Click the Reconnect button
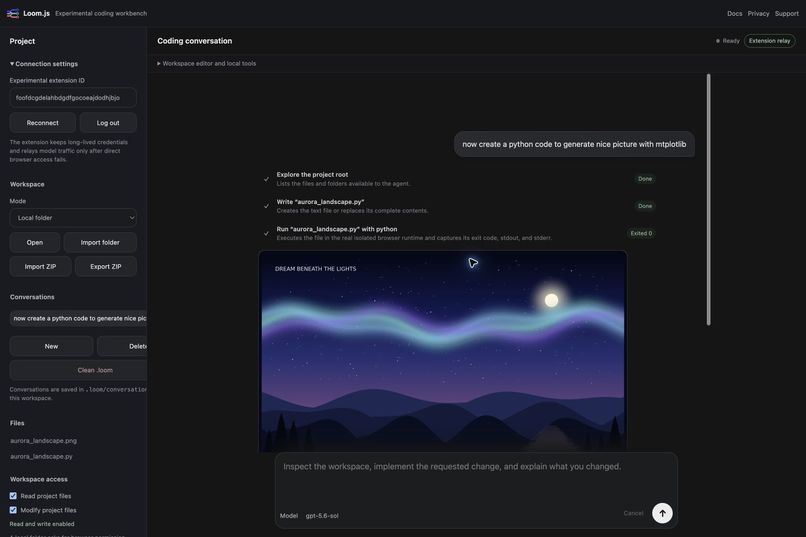 point(43,123)
